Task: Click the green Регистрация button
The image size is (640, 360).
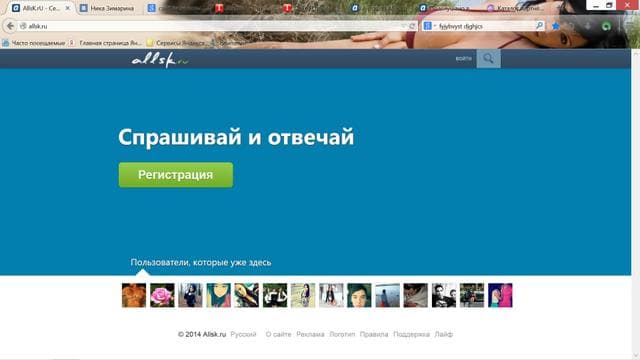Action: pyautogui.click(x=176, y=175)
